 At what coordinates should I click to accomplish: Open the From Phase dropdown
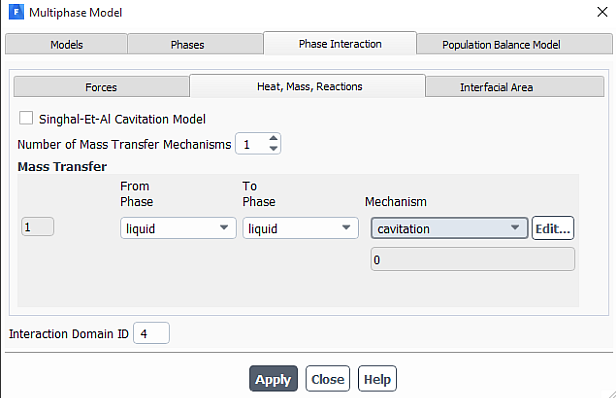click(178, 228)
